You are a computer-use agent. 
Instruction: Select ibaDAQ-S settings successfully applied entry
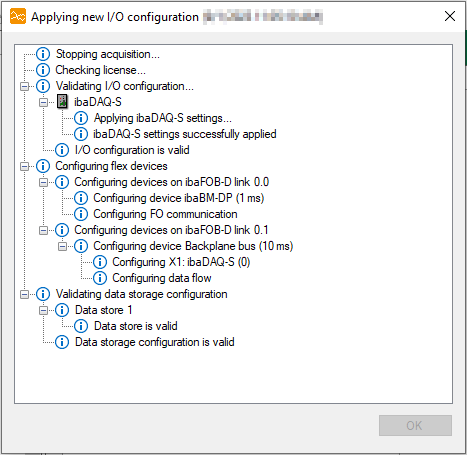click(185, 134)
